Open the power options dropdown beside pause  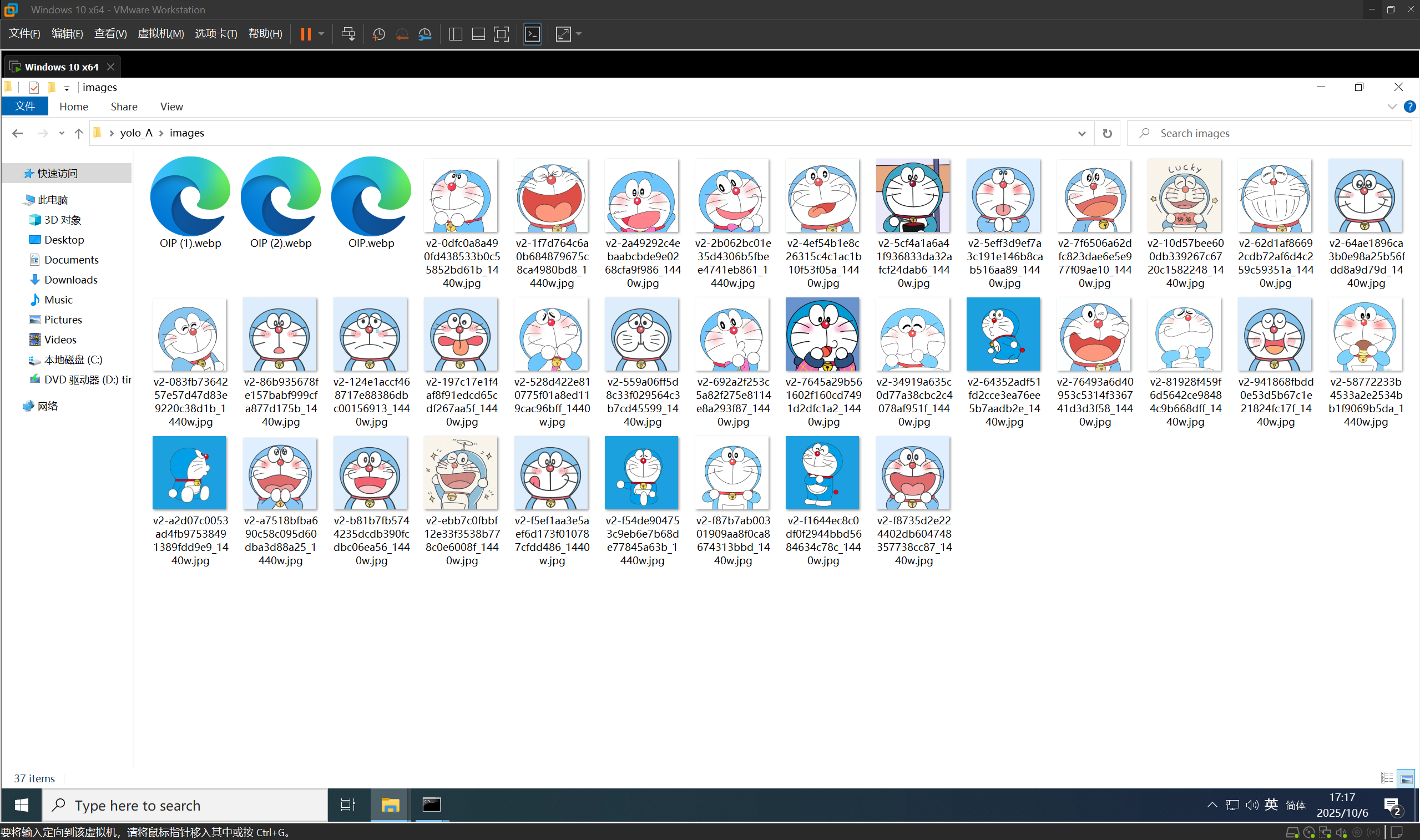[x=321, y=34]
